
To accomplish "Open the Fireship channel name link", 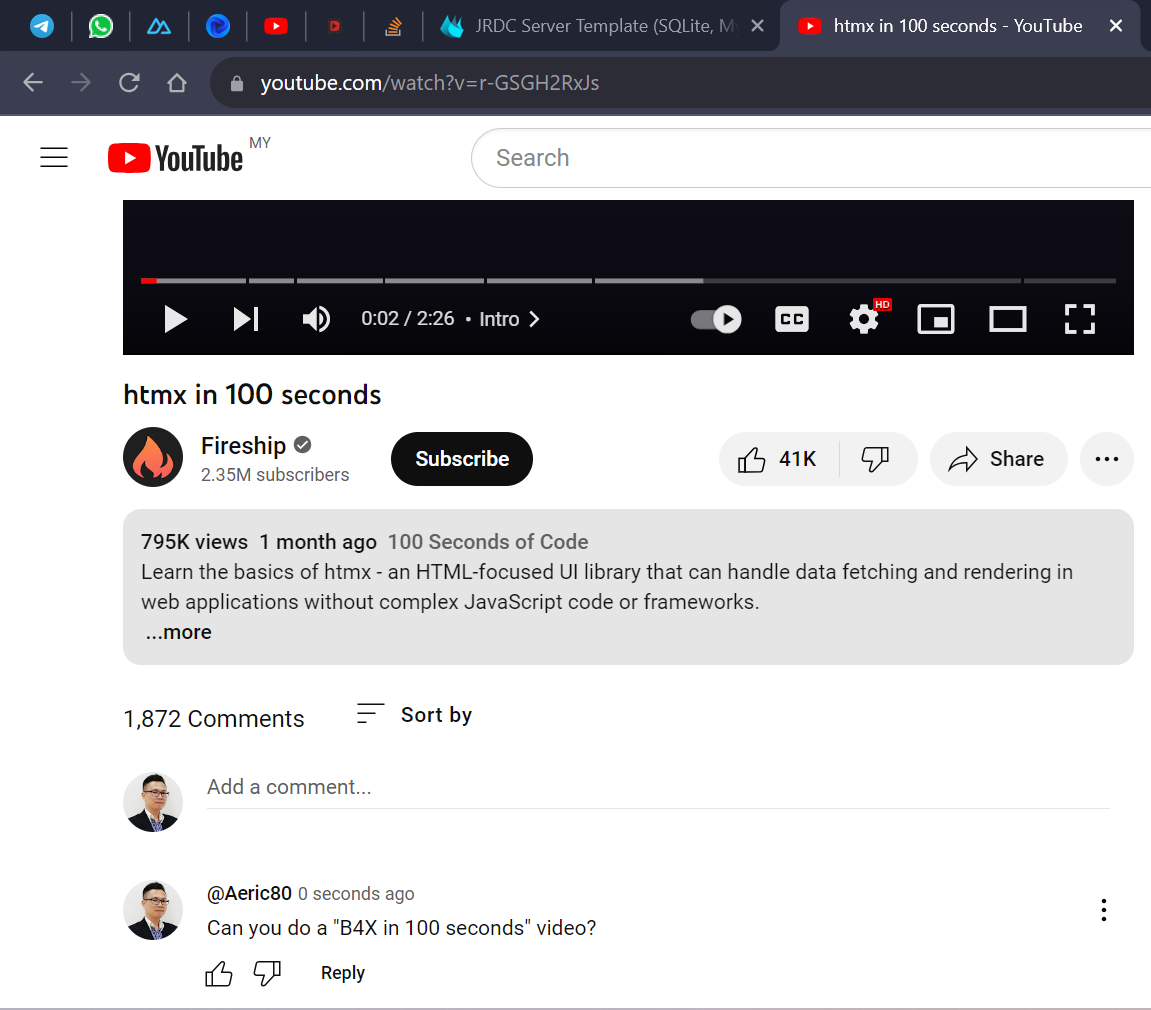I will [243, 446].
